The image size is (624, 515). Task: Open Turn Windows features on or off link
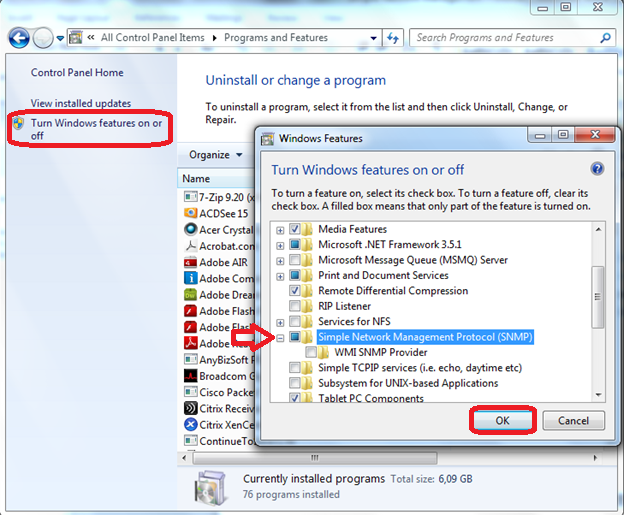[x=96, y=129]
